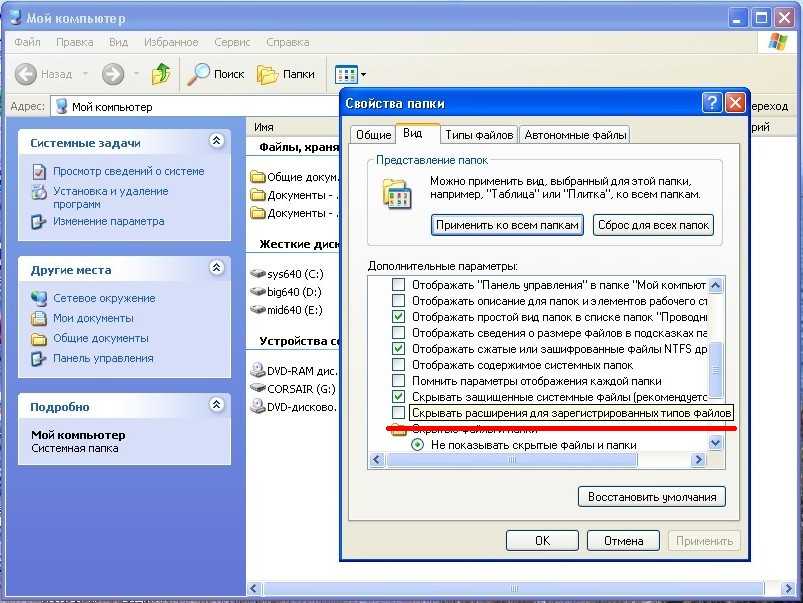Check Помнить параметры отображения каждой папки
The image size is (803, 603).
point(398,380)
